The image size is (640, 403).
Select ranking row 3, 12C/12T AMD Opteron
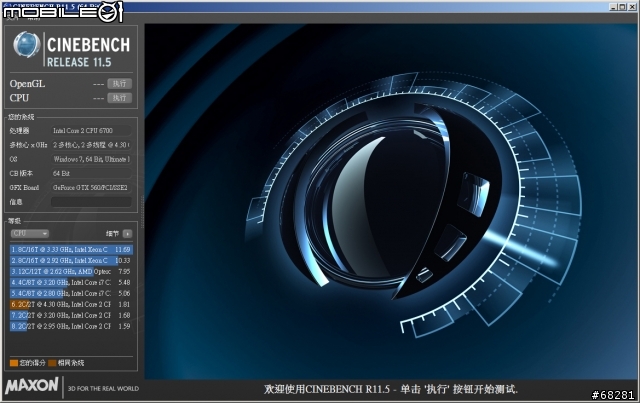[71, 272]
